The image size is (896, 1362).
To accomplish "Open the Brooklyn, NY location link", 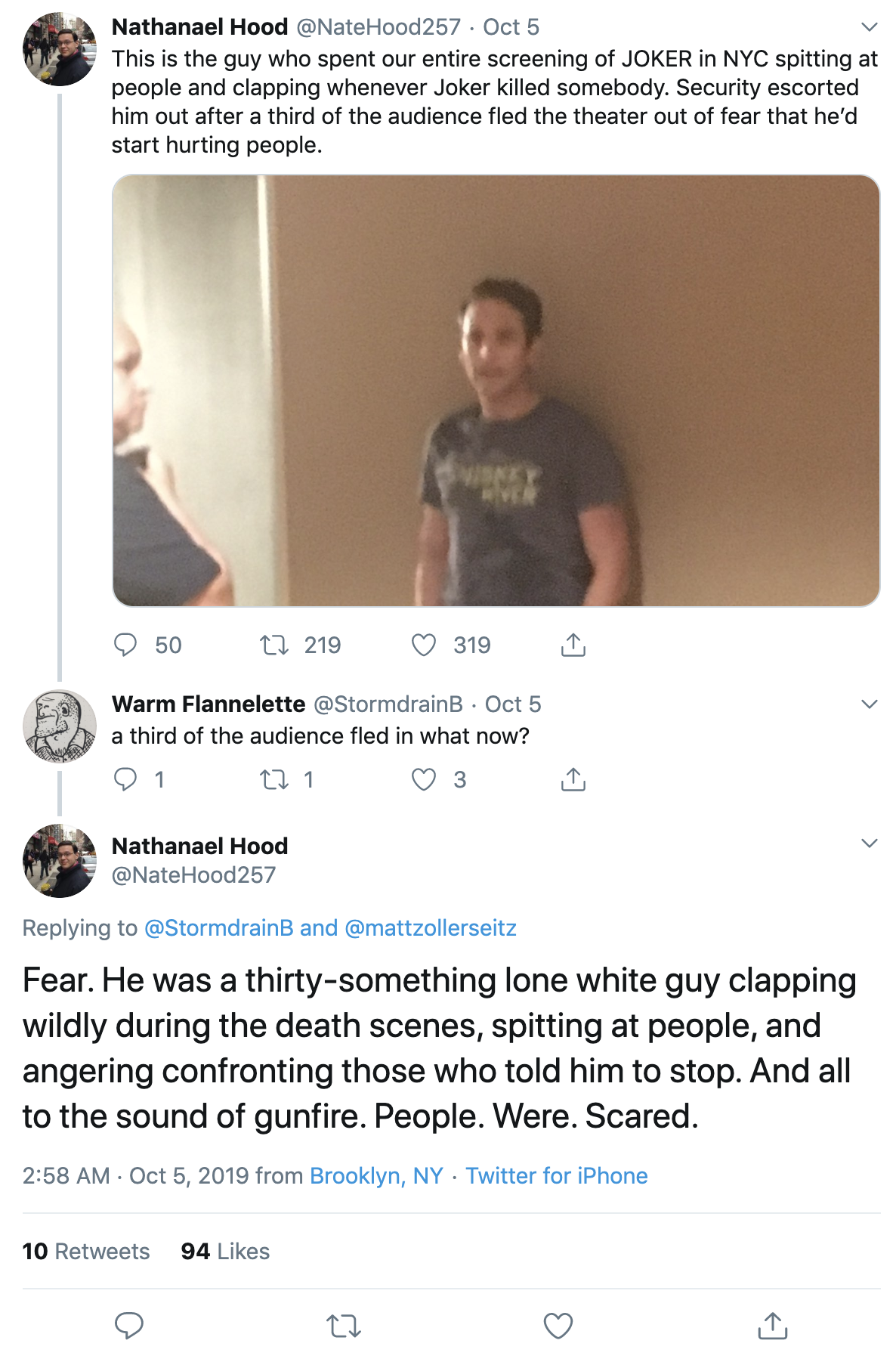I will (x=376, y=1175).
